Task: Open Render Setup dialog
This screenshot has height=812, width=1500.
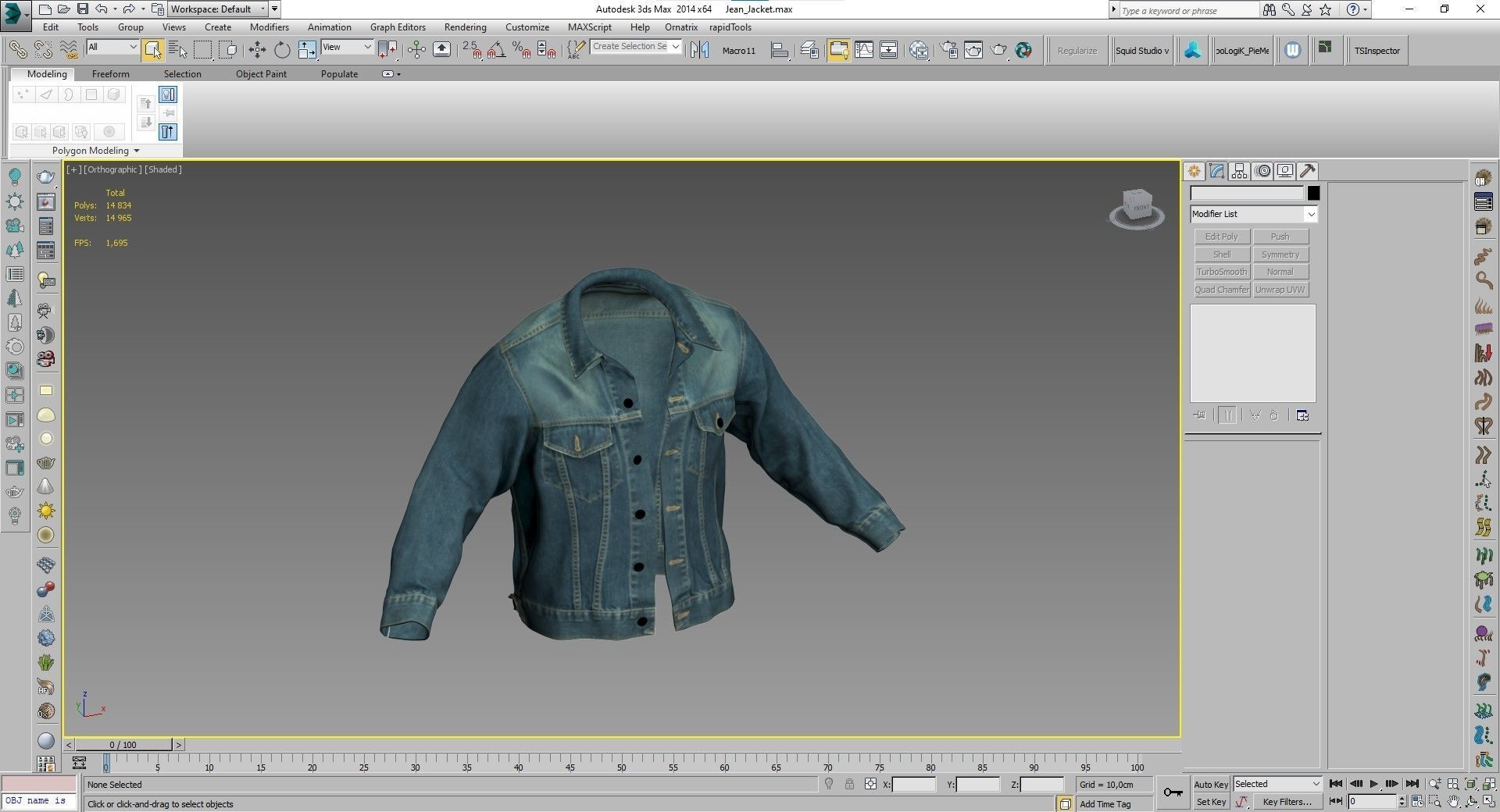Action: point(948,51)
